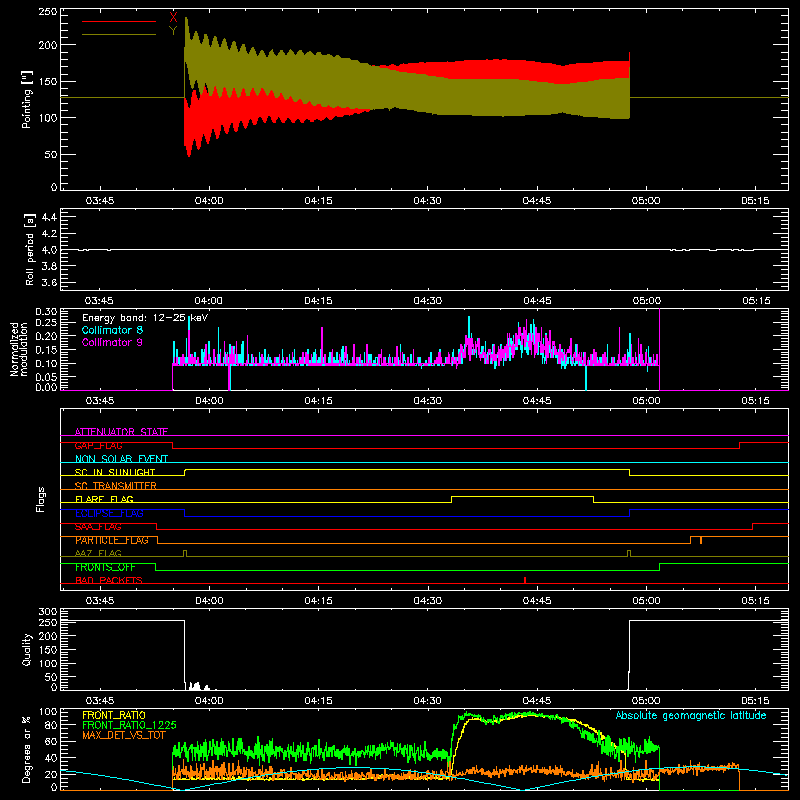
Task: Click the SAA_FLAG label
Action: 98,527
